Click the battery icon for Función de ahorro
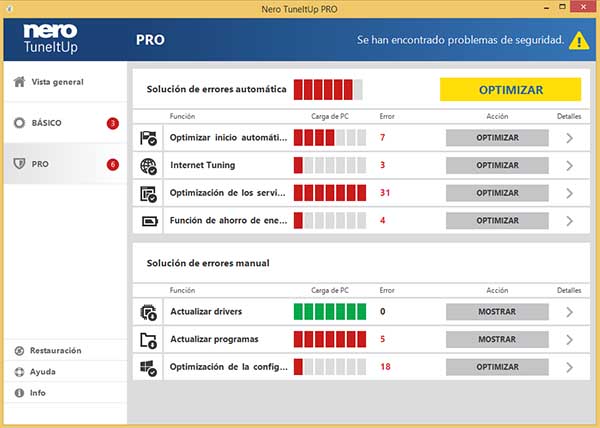The width and height of the screenshot is (600, 428). click(x=149, y=221)
